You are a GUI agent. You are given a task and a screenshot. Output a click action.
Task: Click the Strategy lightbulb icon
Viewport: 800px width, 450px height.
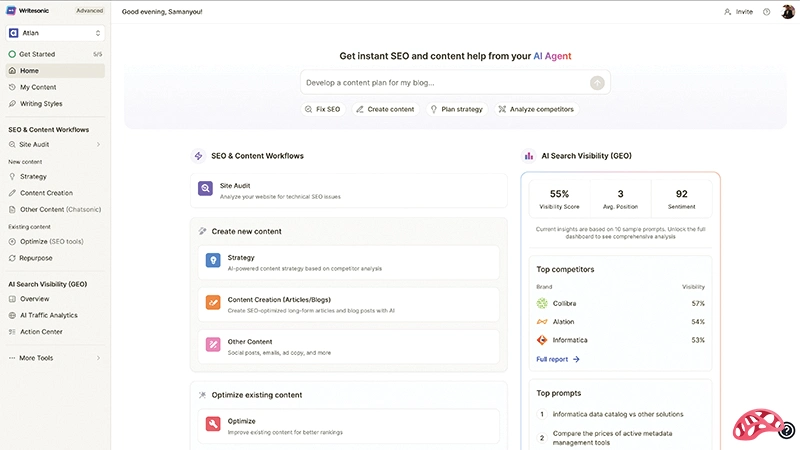coord(212,260)
